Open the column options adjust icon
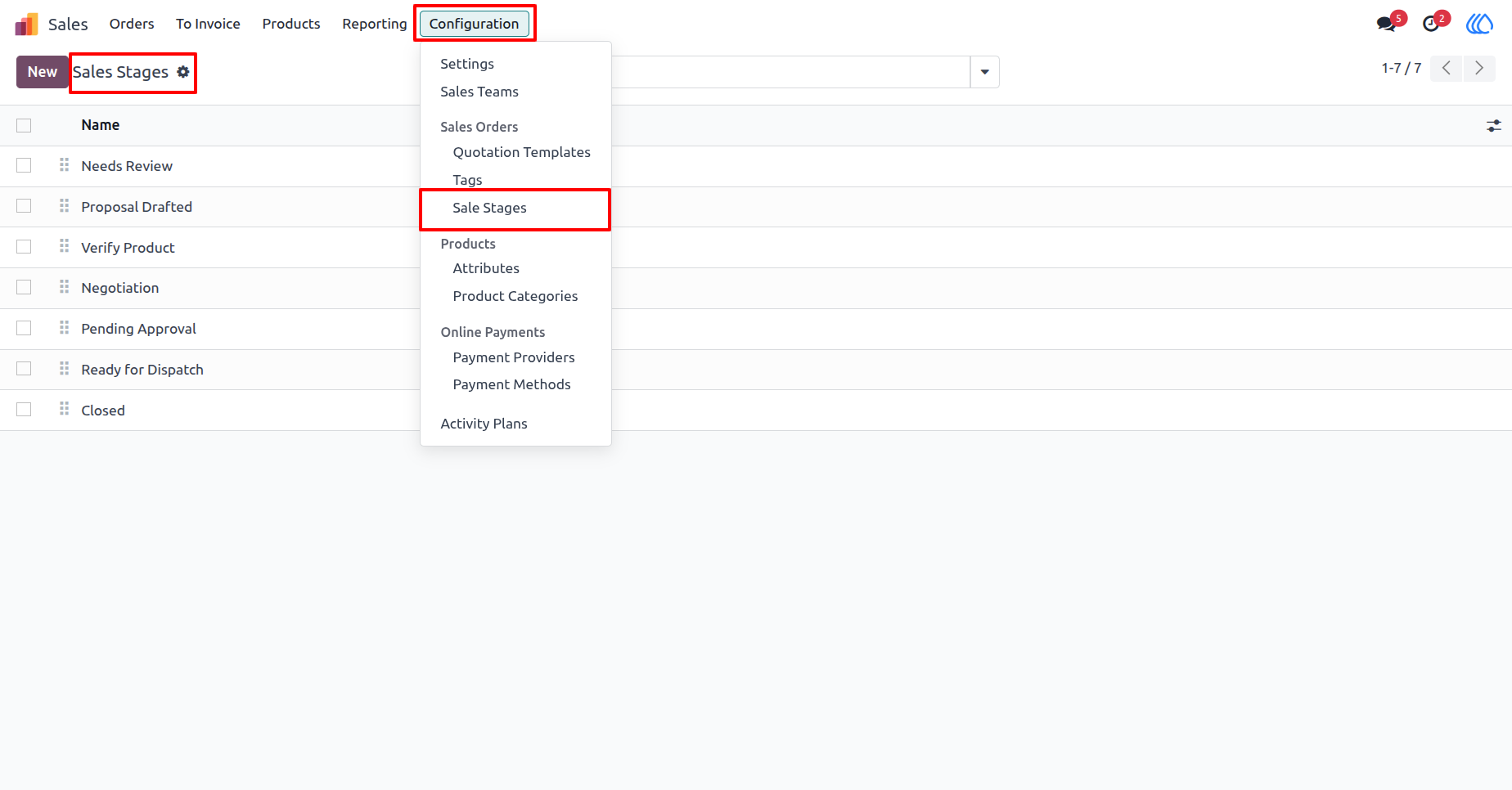The width and height of the screenshot is (1512, 790). pyautogui.click(x=1494, y=126)
